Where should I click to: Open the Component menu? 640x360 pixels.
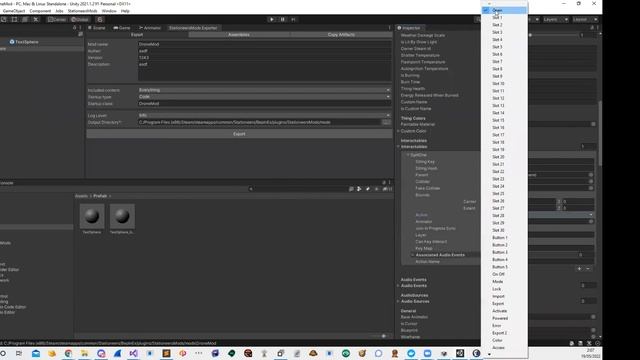point(40,11)
